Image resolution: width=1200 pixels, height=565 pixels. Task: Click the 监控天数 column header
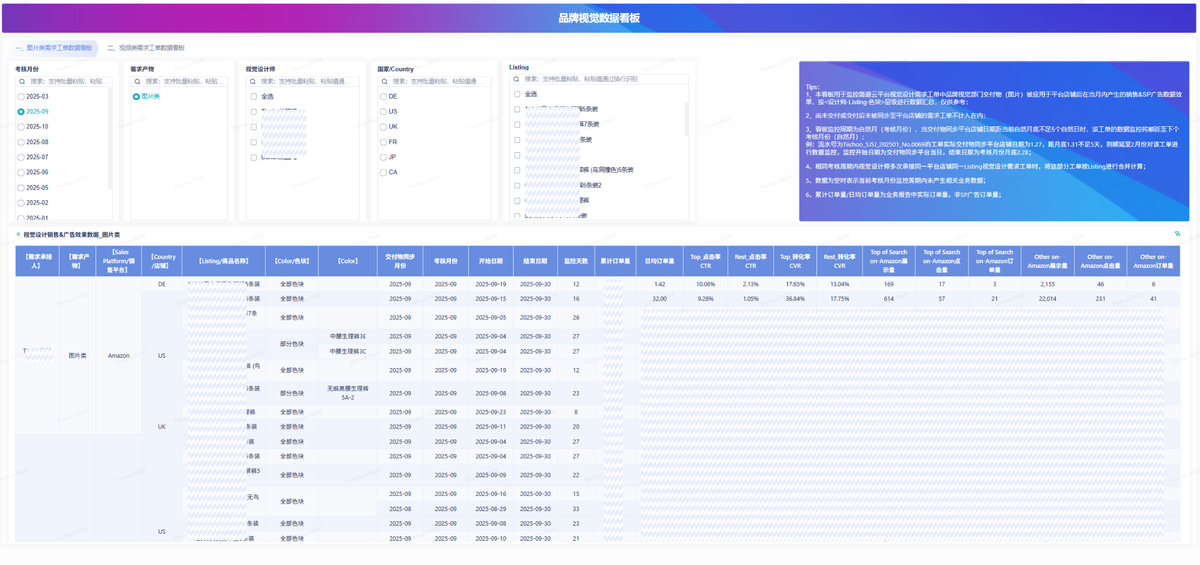pos(575,261)
